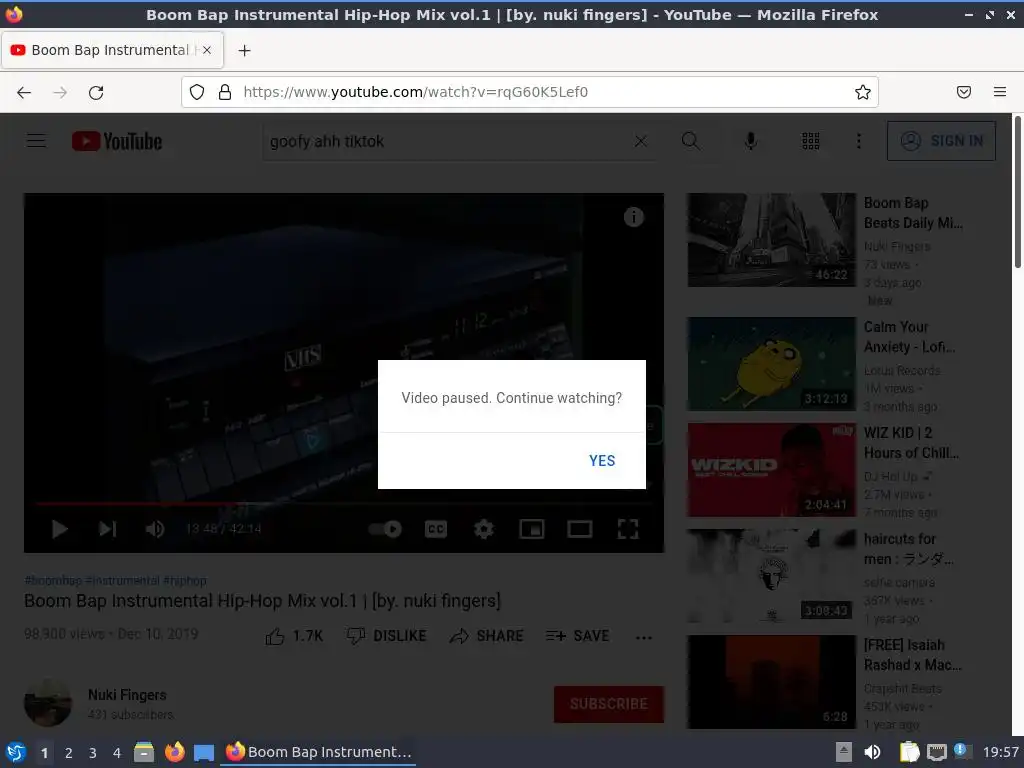This screenshot has width=1024, height=768.
Task: Click YES to continue watching
Action: click(x=601, y=460)
